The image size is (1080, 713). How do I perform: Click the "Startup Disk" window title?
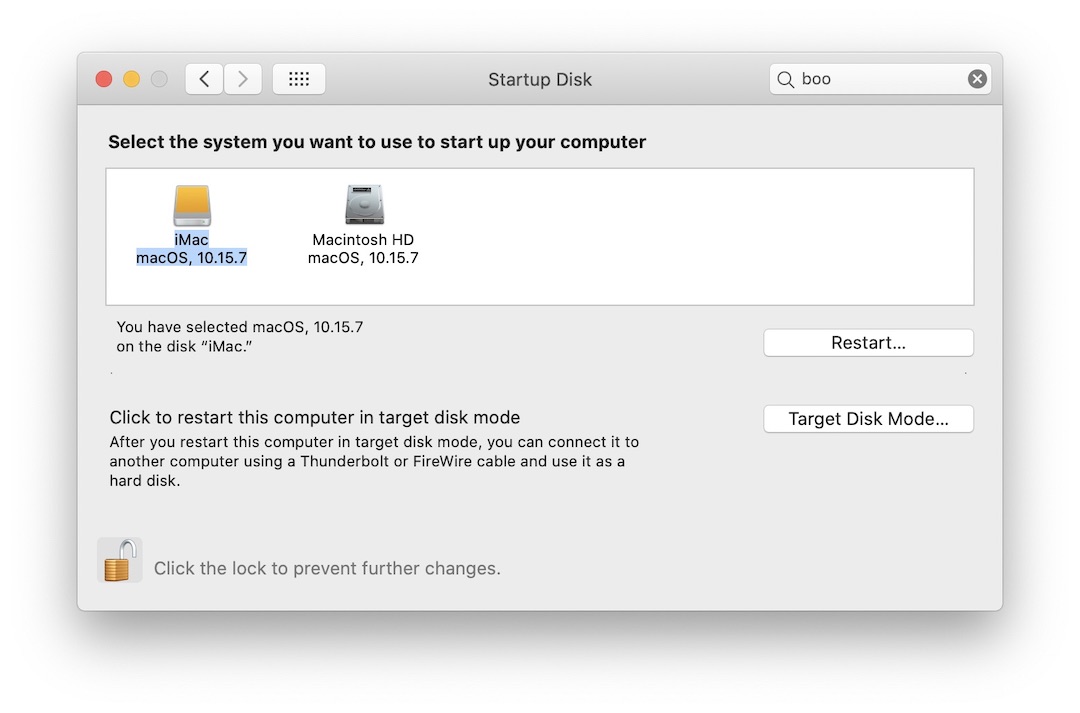click(x=540, y=79)
